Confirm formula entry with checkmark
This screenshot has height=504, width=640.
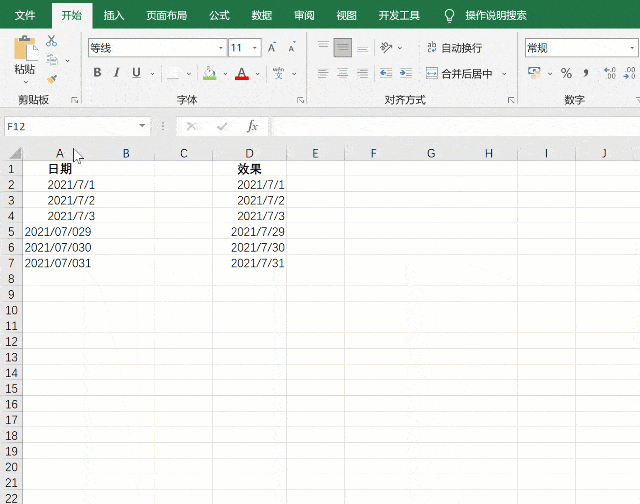tap(222, 126)
